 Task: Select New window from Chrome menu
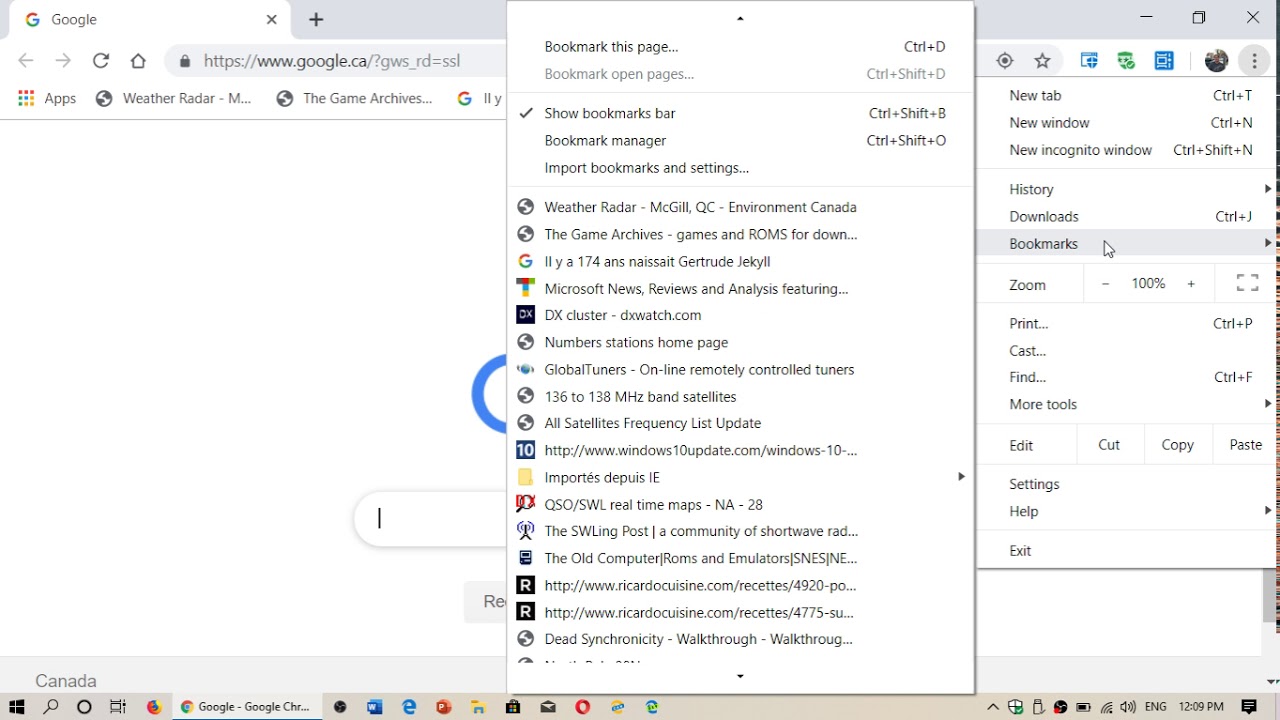(1128, 122)
